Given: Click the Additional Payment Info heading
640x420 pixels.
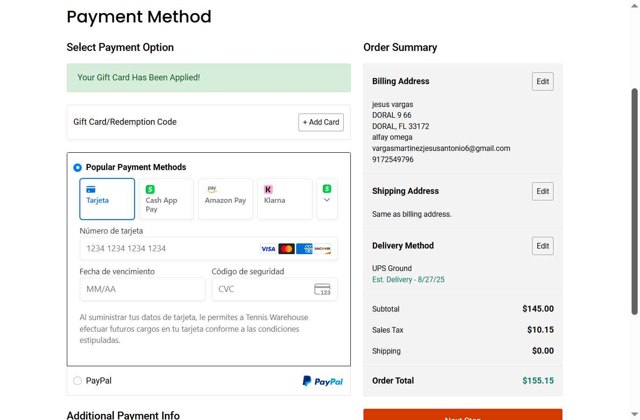Looking at the screenshot, I should click(123, 415).
